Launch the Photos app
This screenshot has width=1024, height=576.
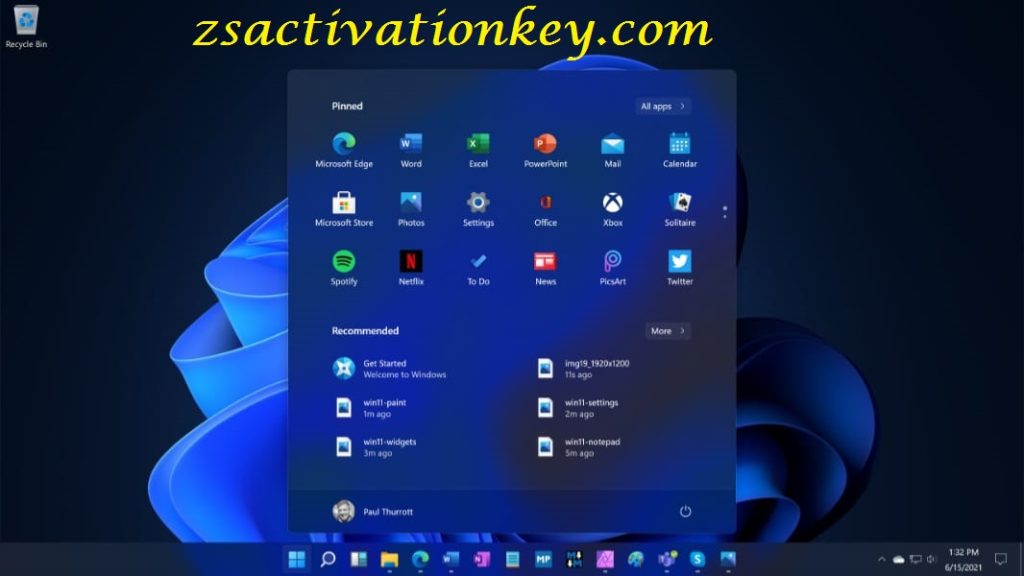(x=411, y=209)
